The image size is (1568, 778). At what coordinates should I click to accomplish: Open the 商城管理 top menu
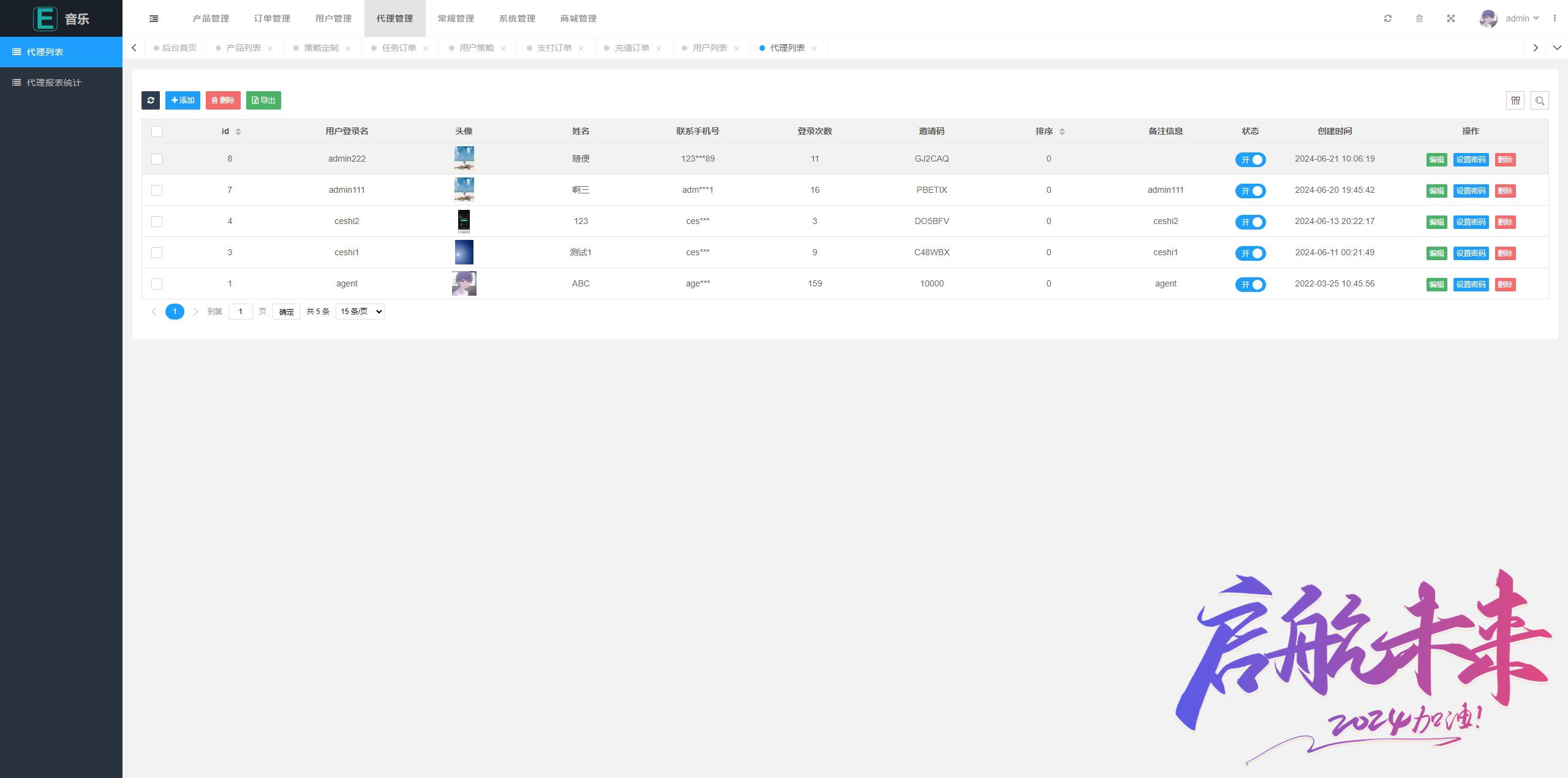coord(578,18)
